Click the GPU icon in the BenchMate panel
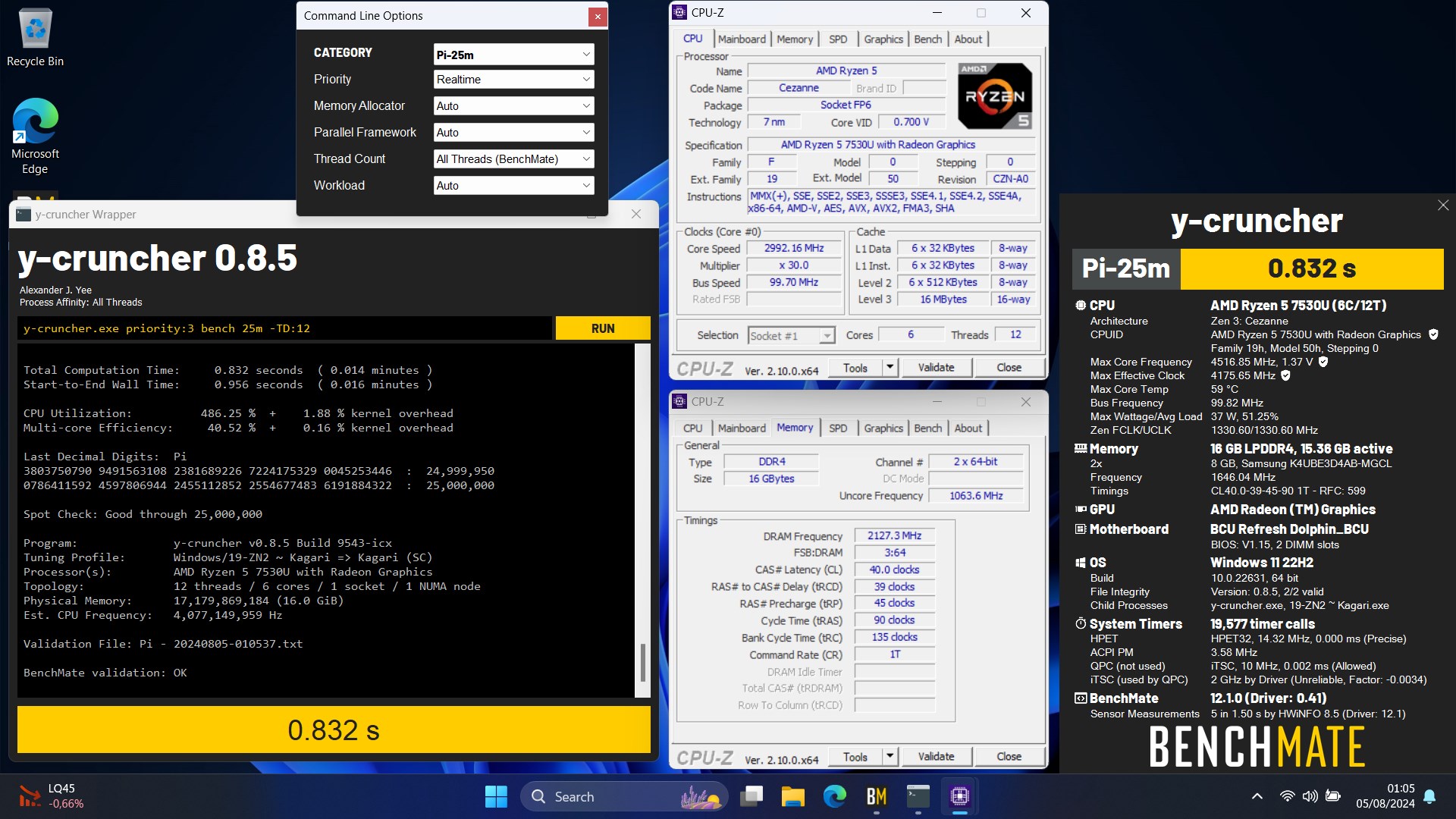 (1081, 510)
